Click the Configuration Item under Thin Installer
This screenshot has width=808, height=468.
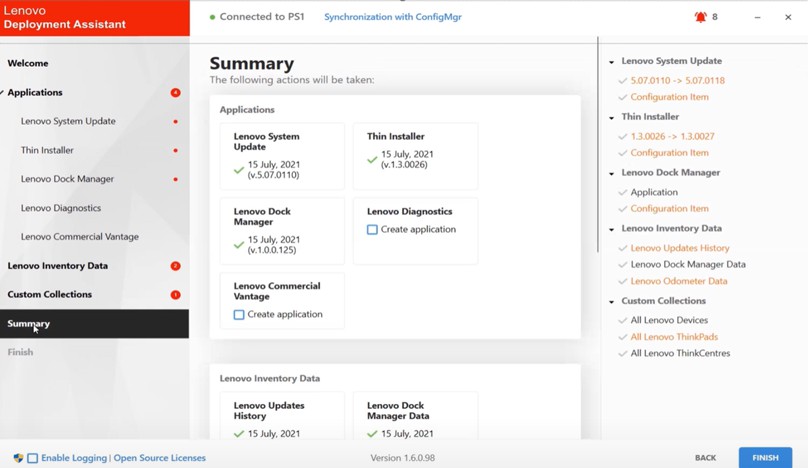669,153
